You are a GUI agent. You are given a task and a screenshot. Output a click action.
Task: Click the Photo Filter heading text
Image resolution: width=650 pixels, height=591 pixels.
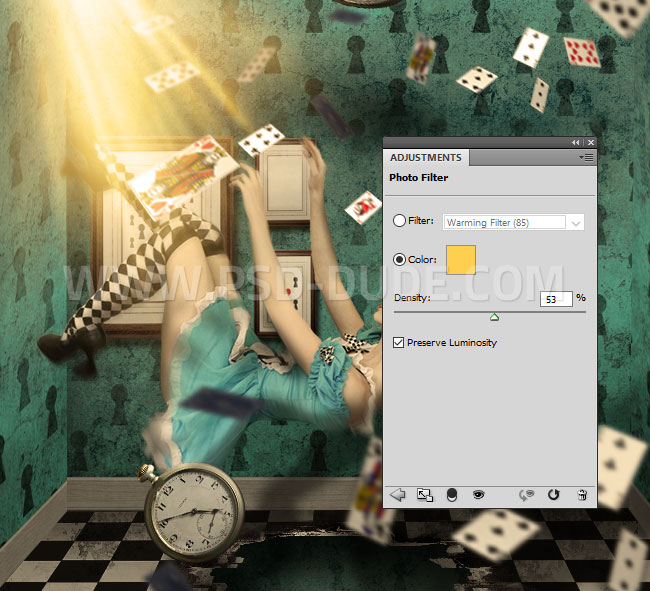pos(419,178)
